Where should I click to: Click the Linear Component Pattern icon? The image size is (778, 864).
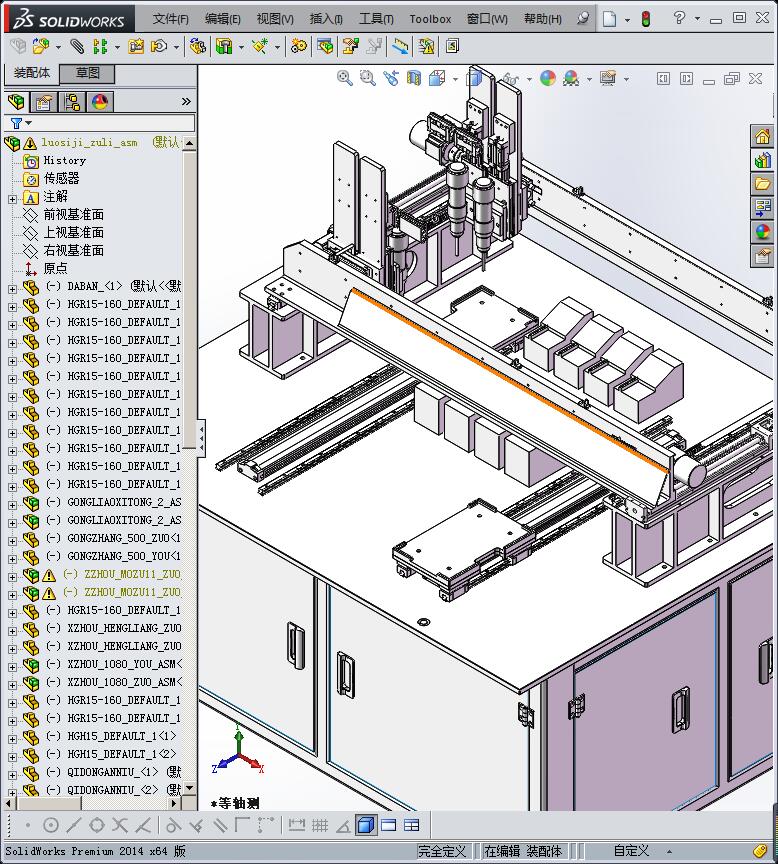pyautogui.click(x=100, y=46)
